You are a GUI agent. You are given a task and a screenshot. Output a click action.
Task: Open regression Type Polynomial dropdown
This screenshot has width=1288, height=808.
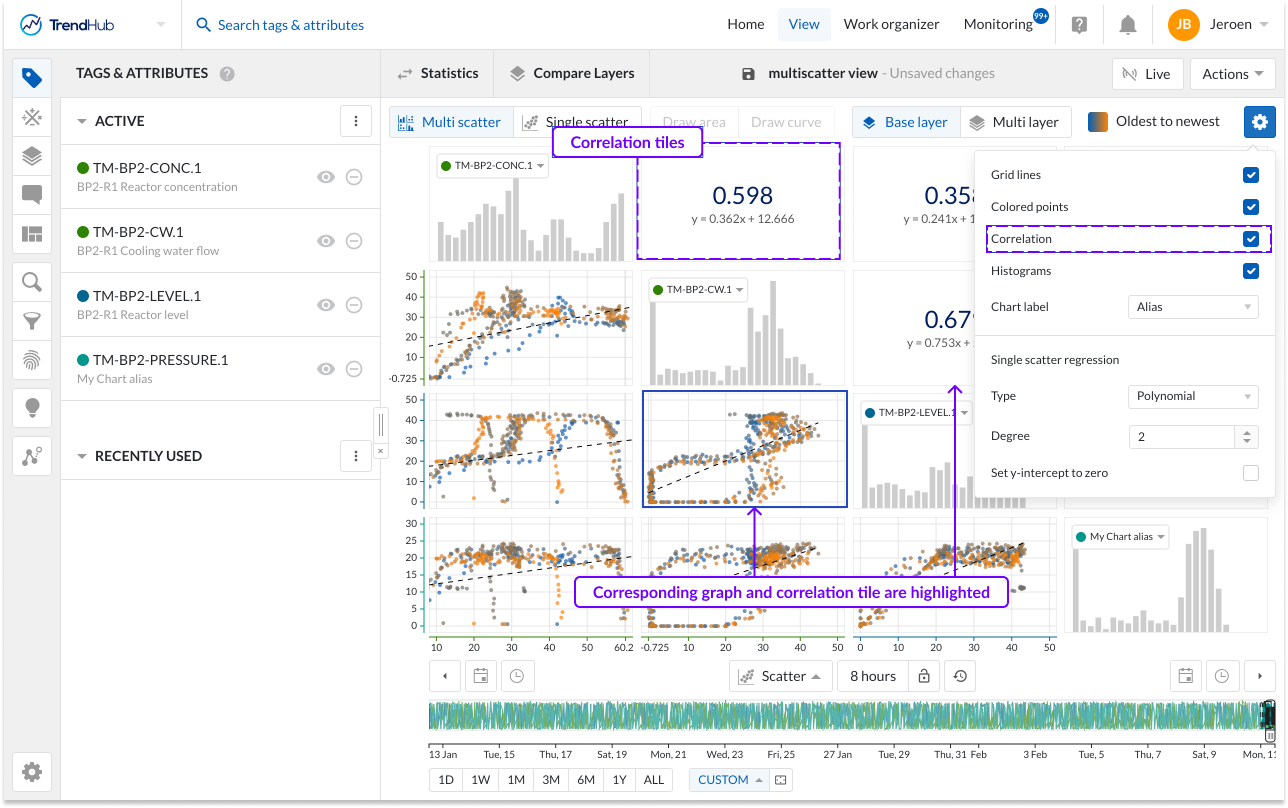(x=1192, y=396)
